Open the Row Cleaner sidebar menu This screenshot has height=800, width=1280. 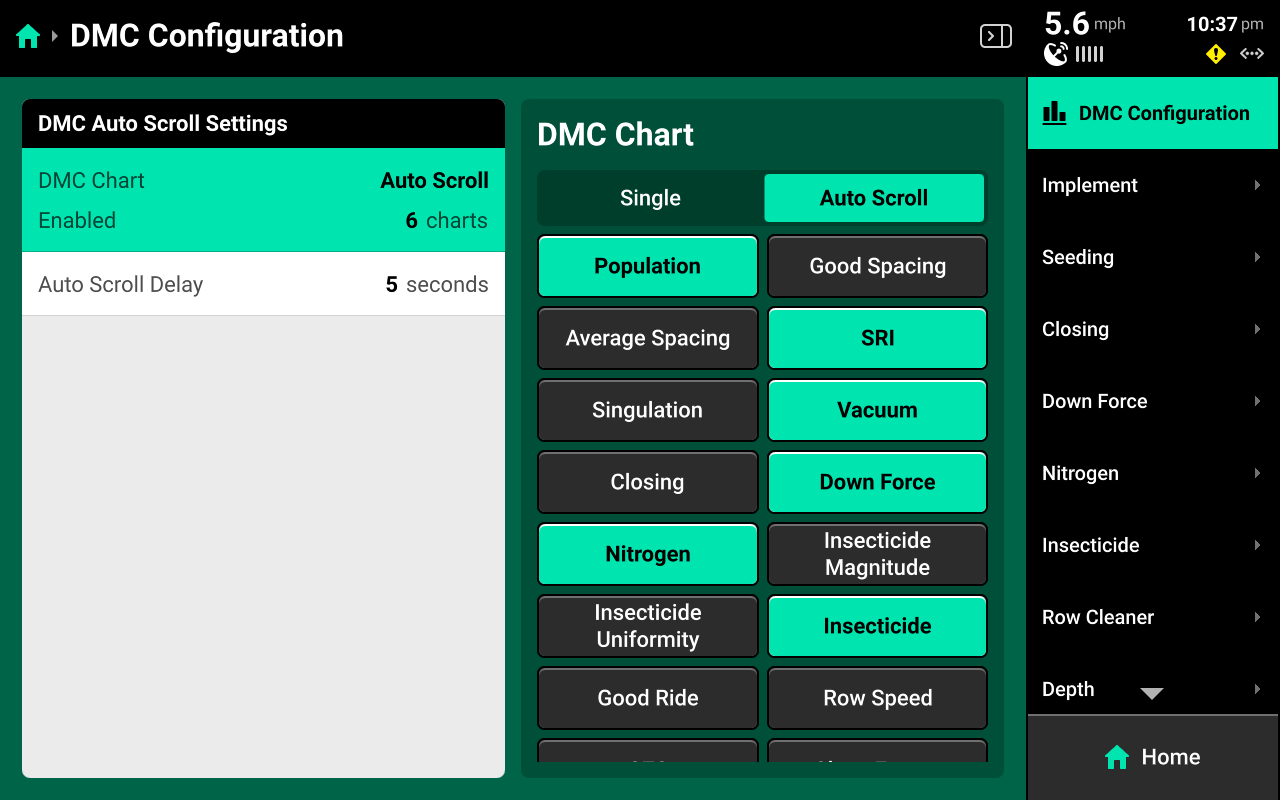[x=1153, y=617]
